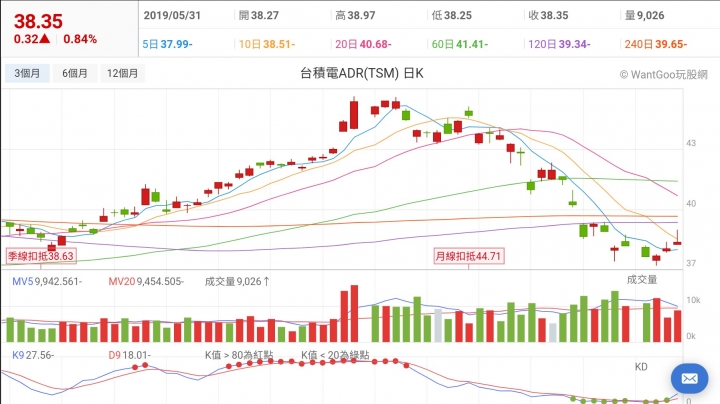Click the 成交量 9,026 label
Viewport: 720px width, 404px height.
tap(237, 281)
